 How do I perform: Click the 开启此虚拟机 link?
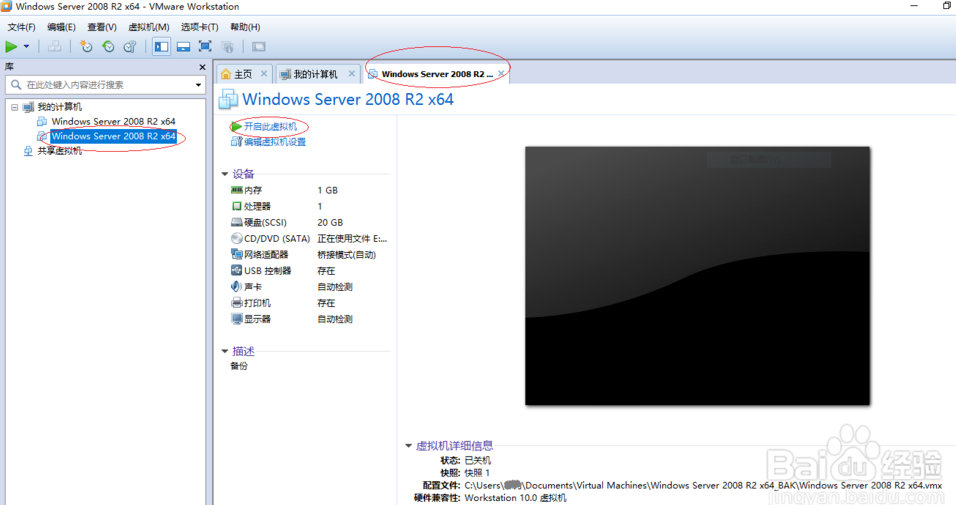tap(270, 126)
